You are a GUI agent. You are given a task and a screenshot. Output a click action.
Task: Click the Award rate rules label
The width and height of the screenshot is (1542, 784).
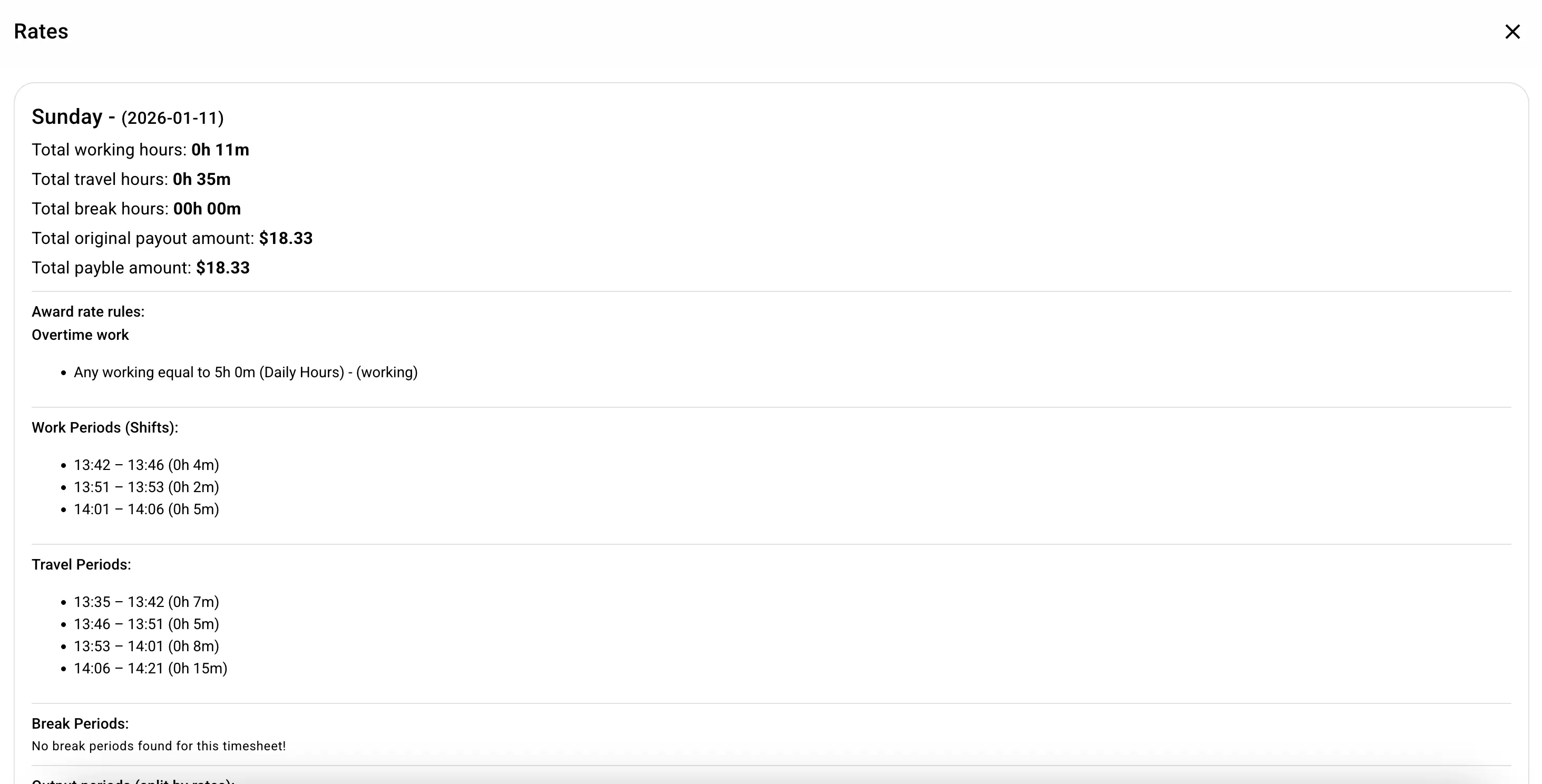point(88,312)
